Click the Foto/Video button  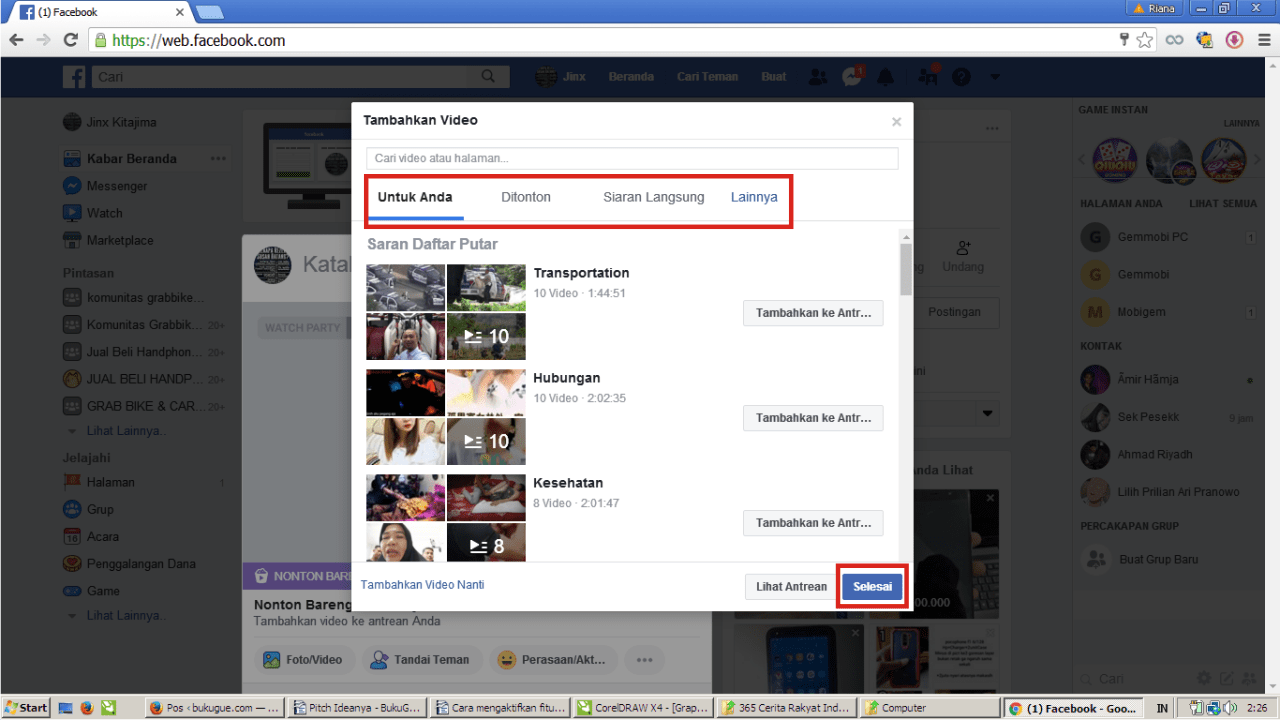coord(303,660)
